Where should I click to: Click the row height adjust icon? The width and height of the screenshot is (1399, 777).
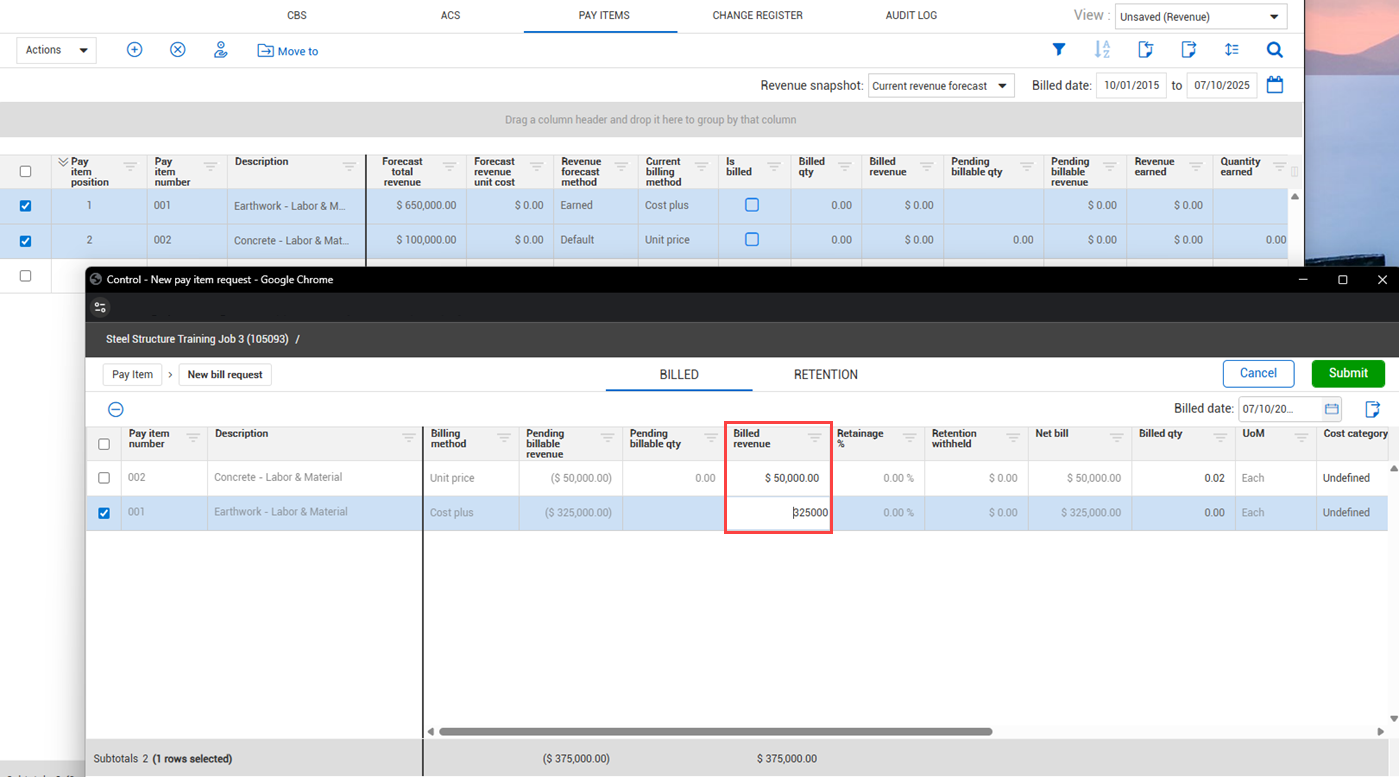pos(1232,50)
